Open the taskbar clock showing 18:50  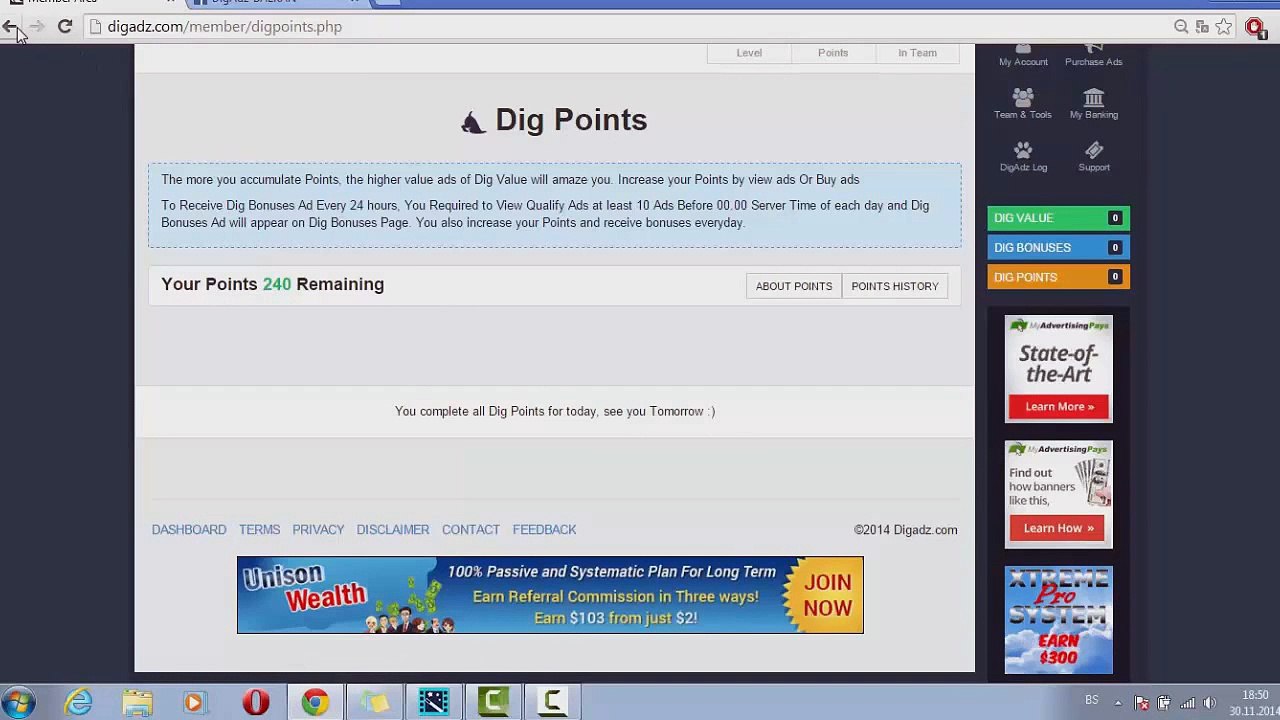(x=1254, y=703)
